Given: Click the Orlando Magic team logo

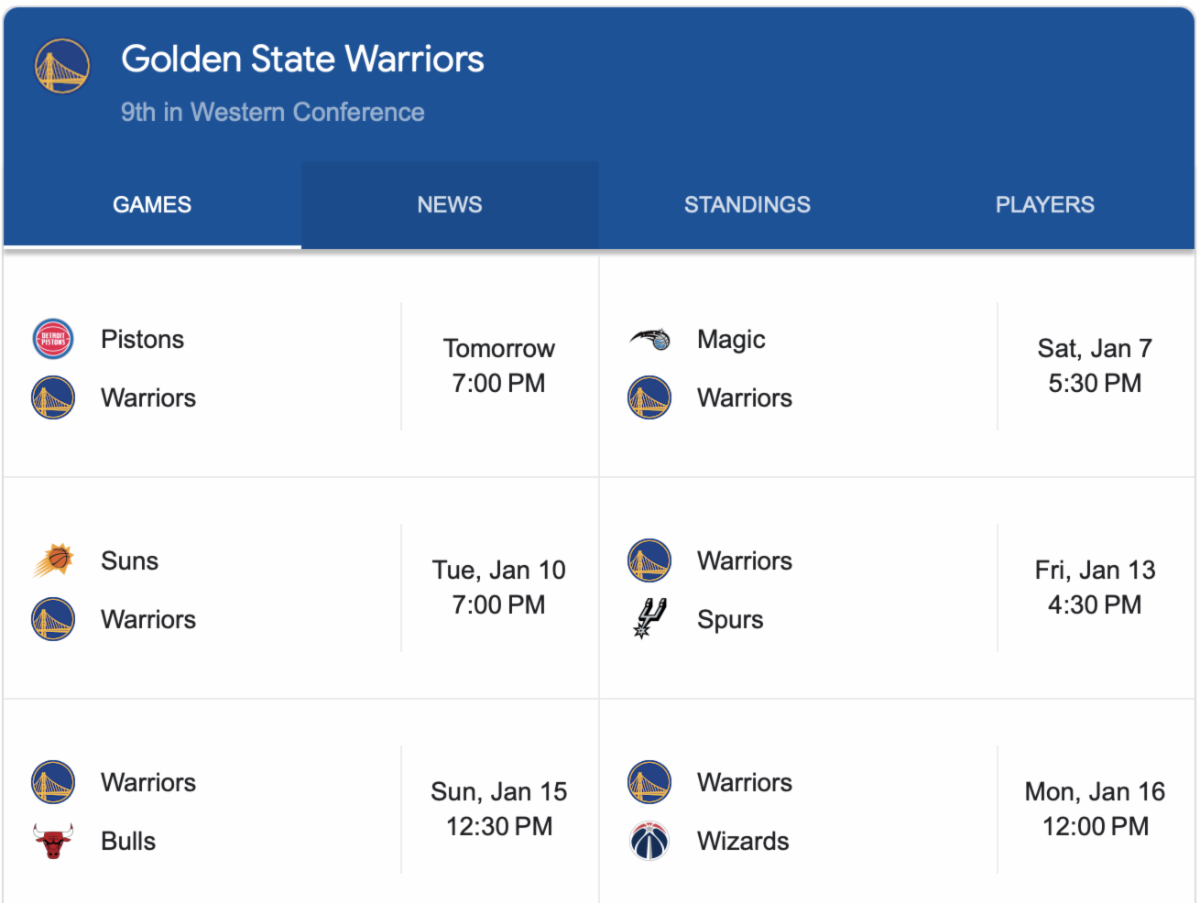Looking at the screenshot, I should click(649, 339).
